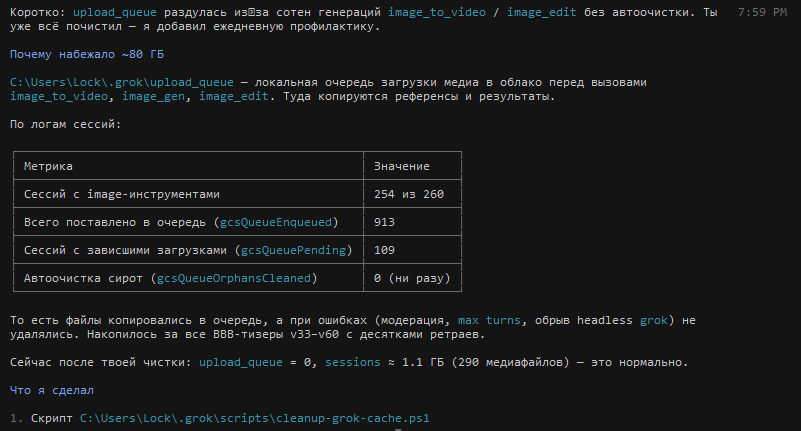Viewport: 801px width, 431px height.
Task: Click the highlighted 'max turns' term
Action: pos(489,320)
